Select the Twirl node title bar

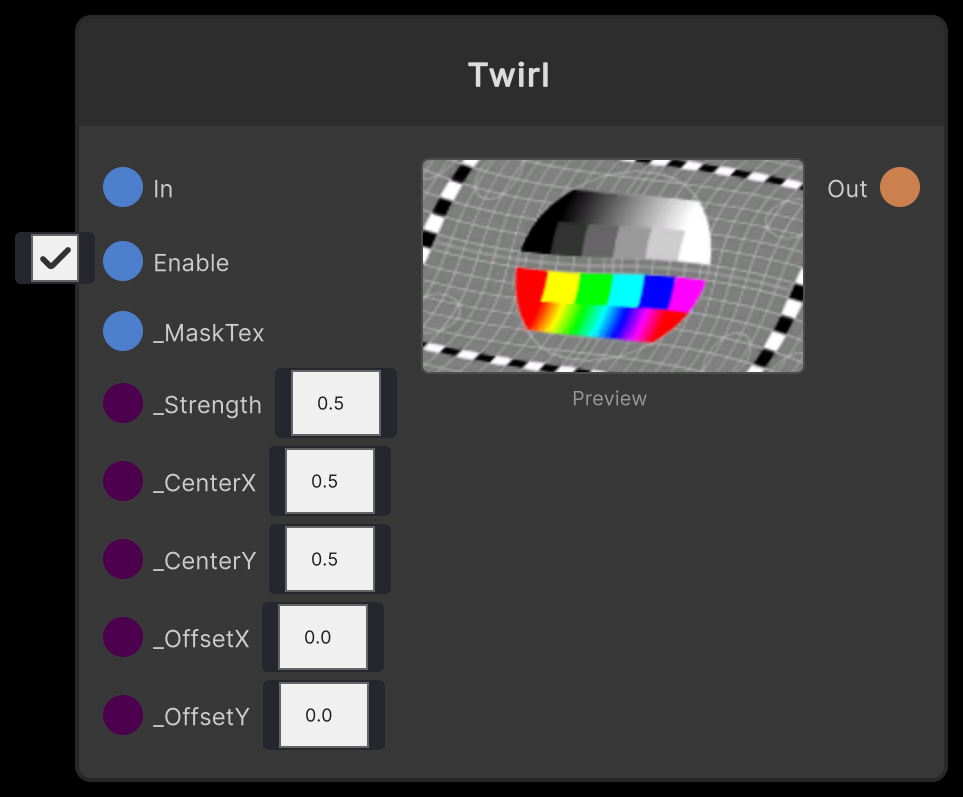tap(509, 75)
